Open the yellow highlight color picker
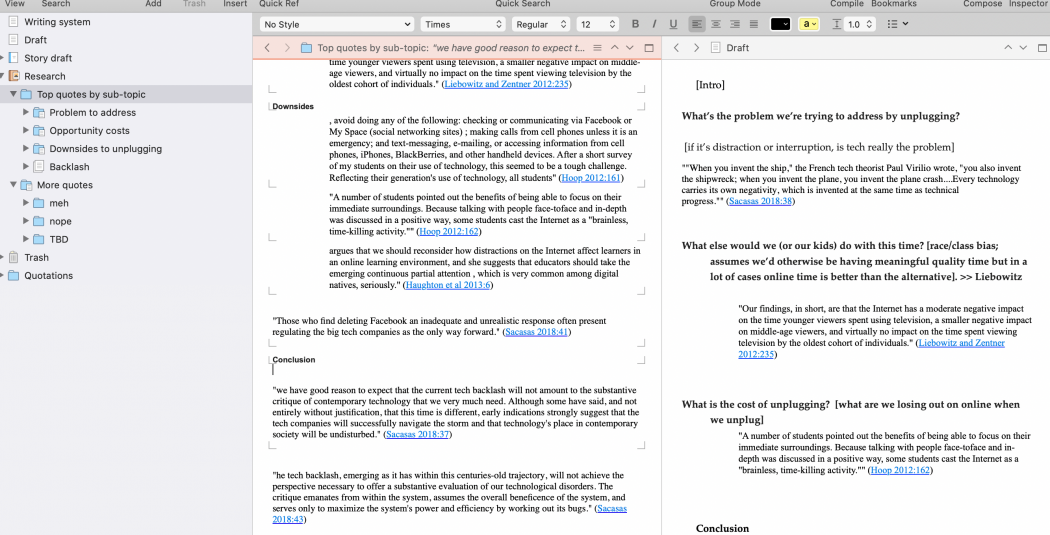Viewport: 1050px width, 535px height. [809, 24]
